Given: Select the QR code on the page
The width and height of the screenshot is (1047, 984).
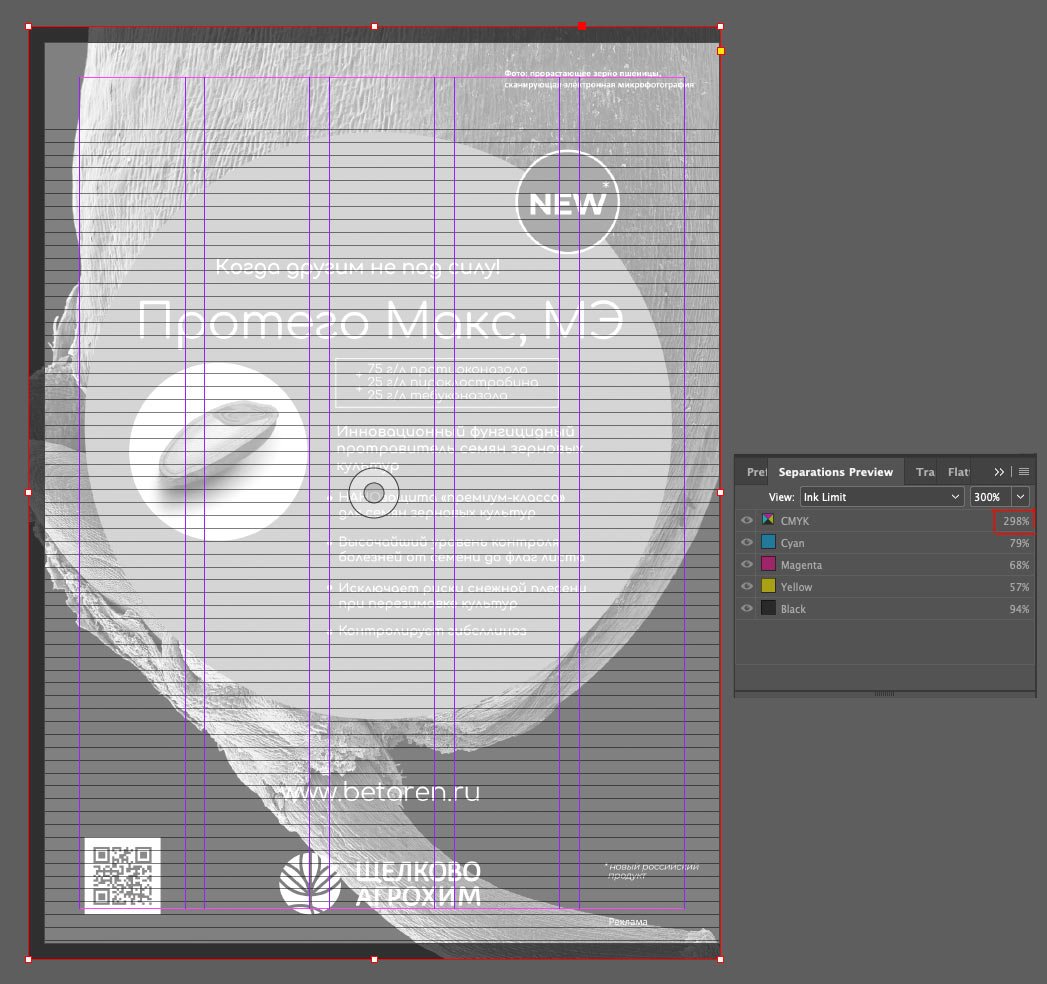Looking at the screenshot, I should tap(122, 875).
